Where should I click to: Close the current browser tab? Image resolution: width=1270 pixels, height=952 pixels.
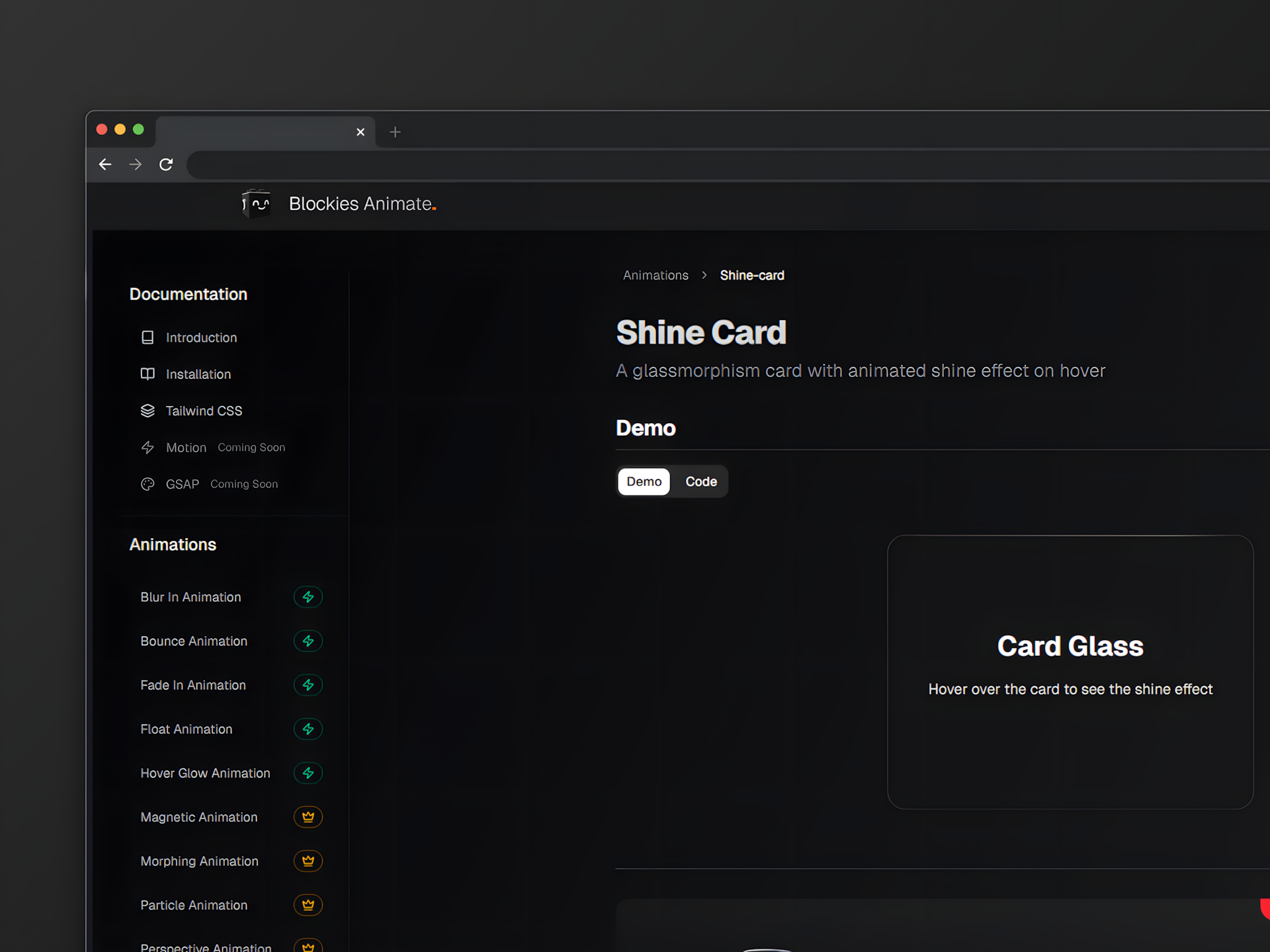point(360,132)
